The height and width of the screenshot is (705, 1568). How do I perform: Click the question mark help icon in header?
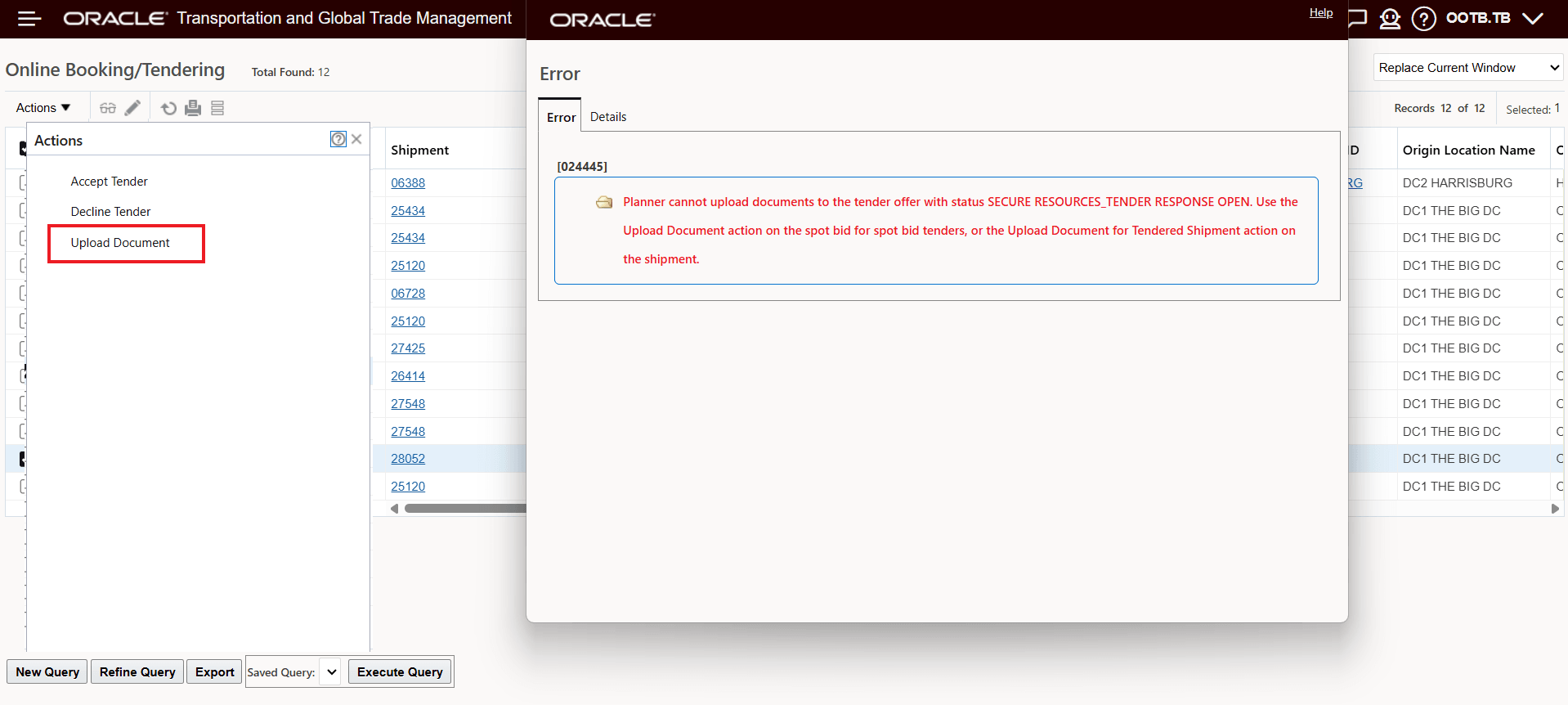[x=1423, y=18]
